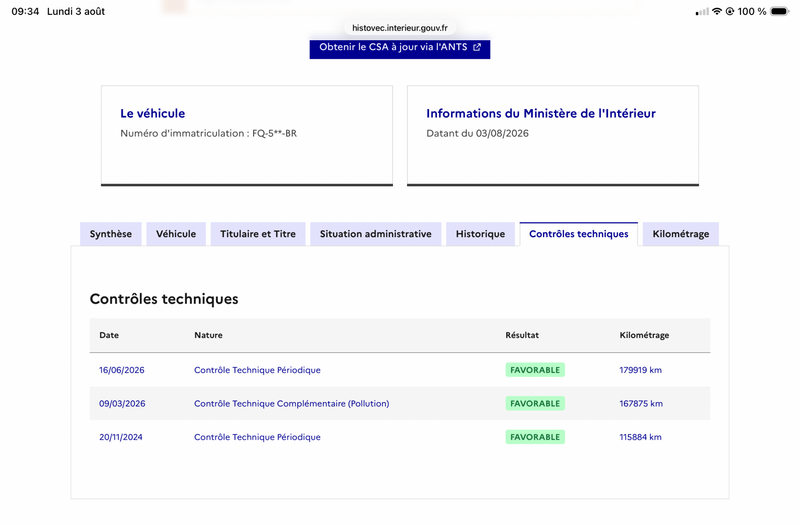The width and height of the screenshot is (800, 525).
Task: Click the Résultat column header
Action: 522,335
